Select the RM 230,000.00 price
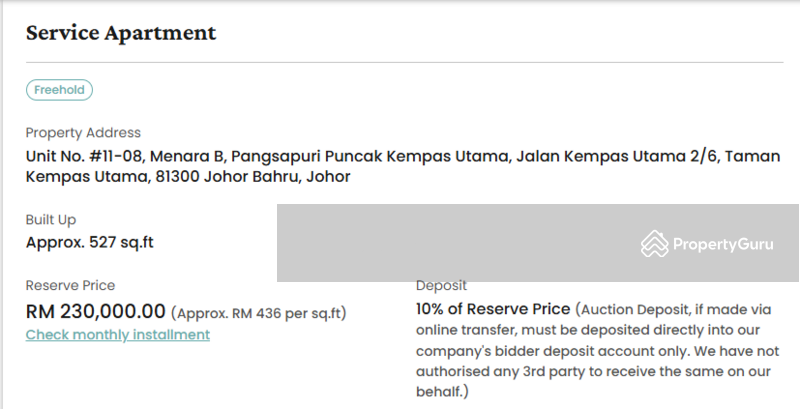Viewport: 800px width, 409px height. tap(96, 311)
